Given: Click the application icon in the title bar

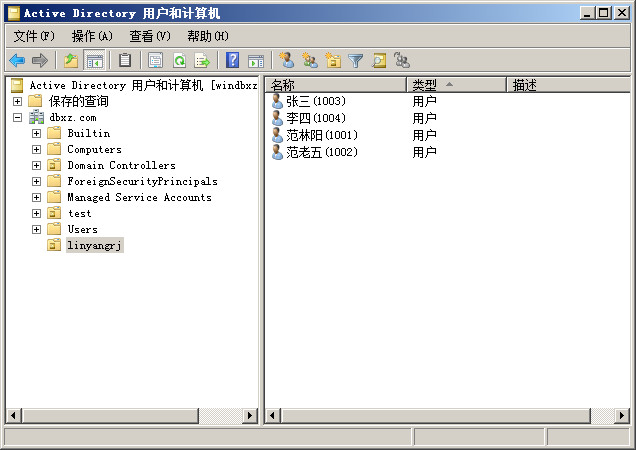Looking at the screenshot, I should 14,13.
